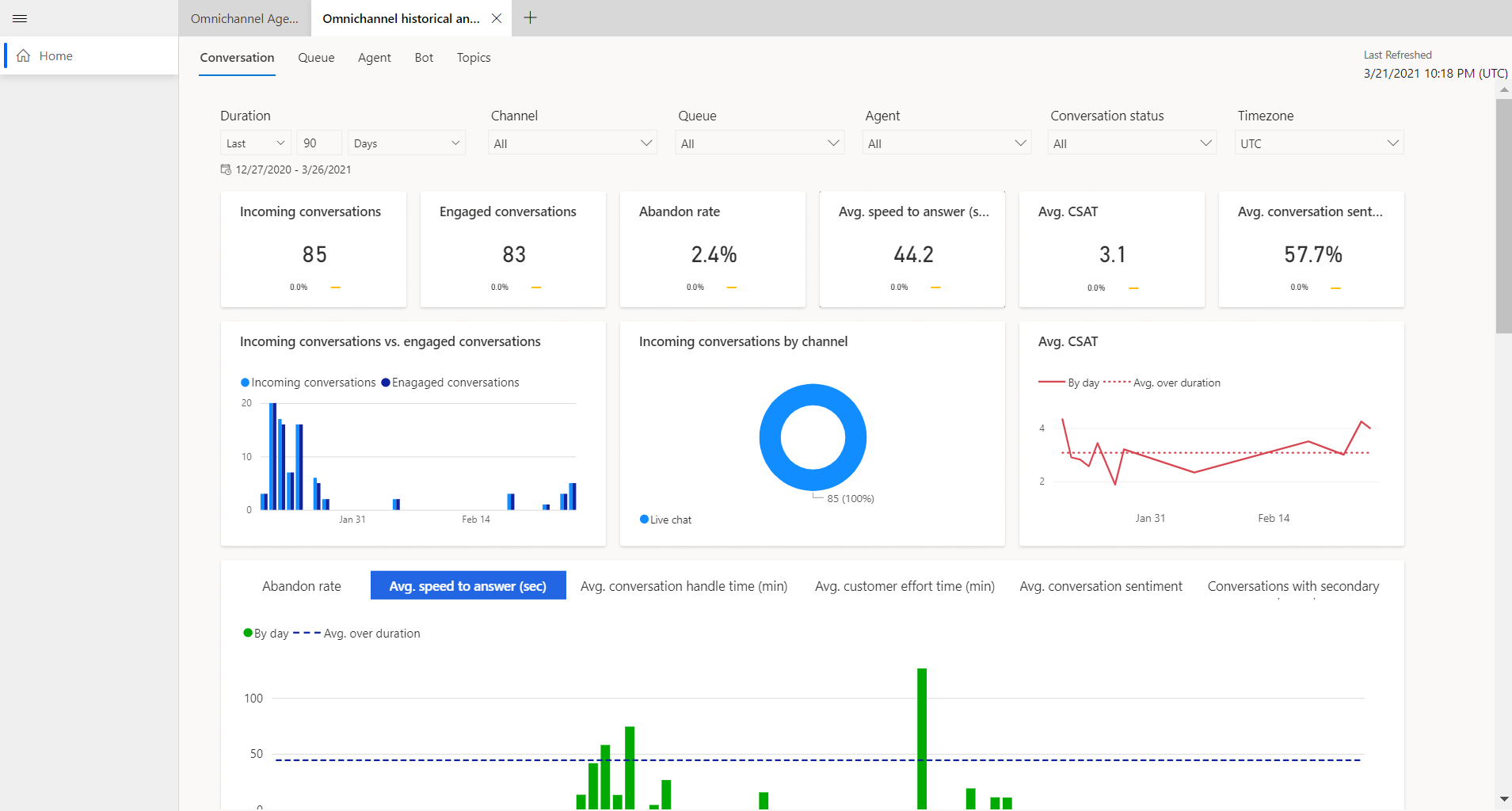Viewport: 1512px width, 811px height.
Task: Open the Conversation report tab
Action: tap(237, 57)
